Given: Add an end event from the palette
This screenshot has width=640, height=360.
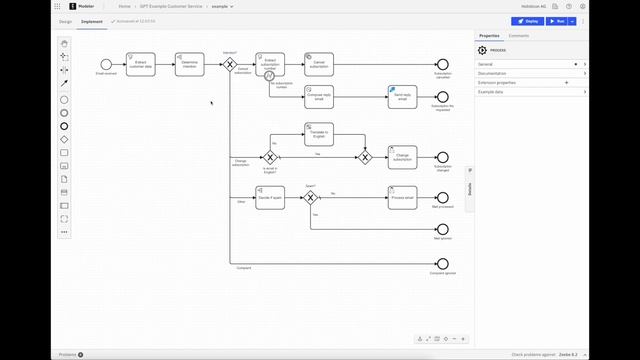Looking at the screenshot, I should [x=64, y=126].
